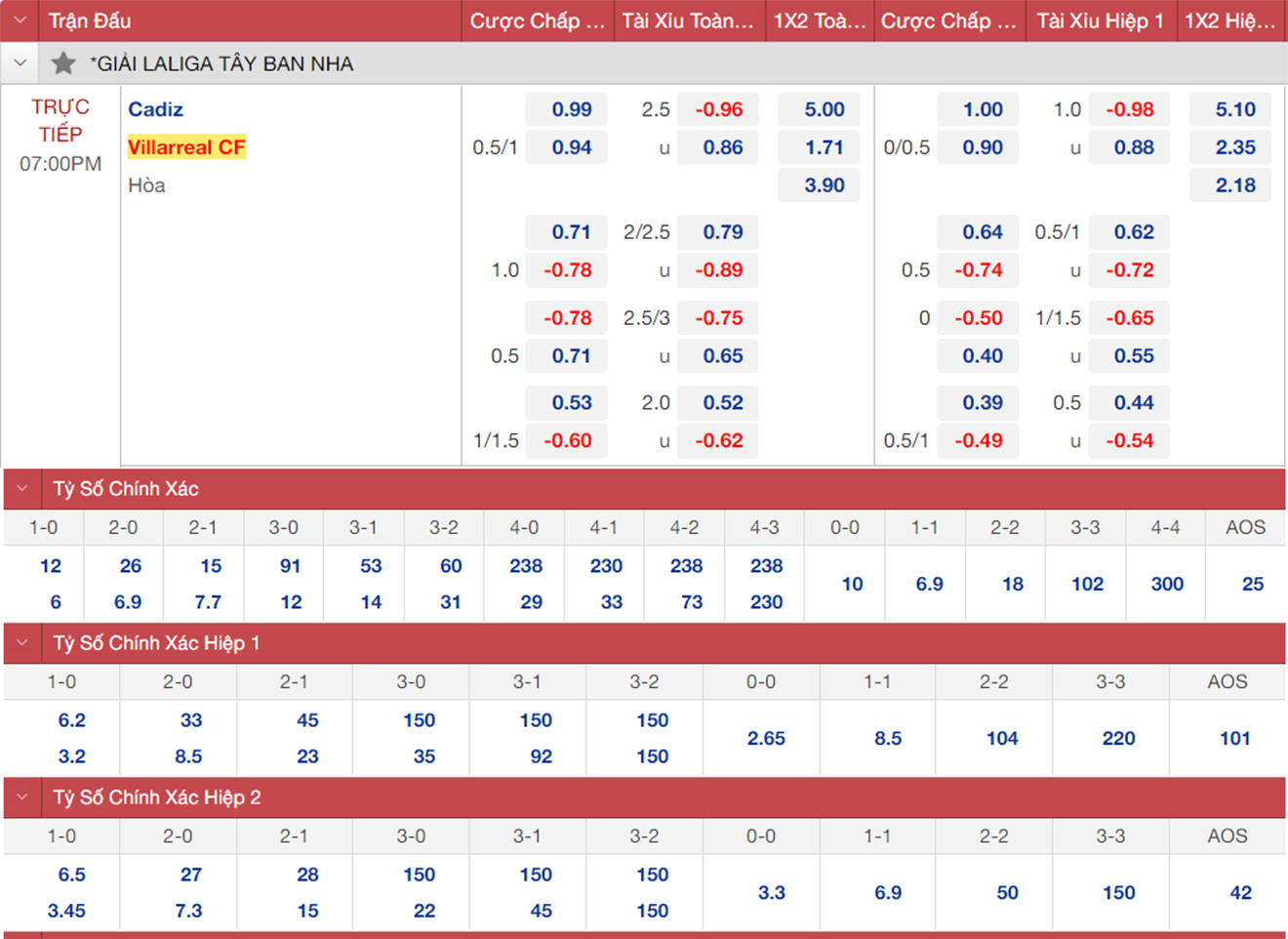Select first-half 0-0 score odds 2.65
Viewport: 1288px width, 939px height.
click(766, 738)
